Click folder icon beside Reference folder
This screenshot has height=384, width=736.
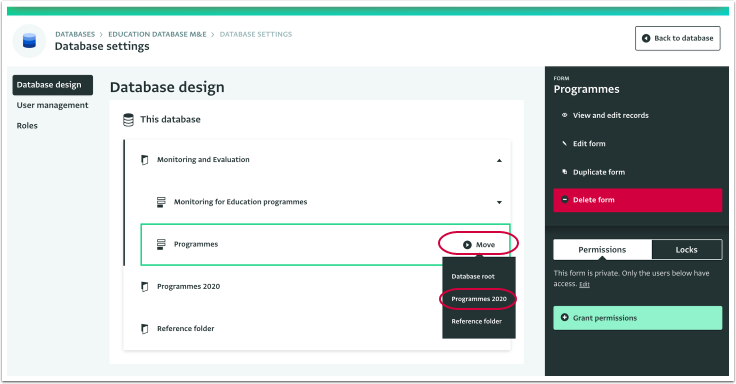[x=145, y=329]
